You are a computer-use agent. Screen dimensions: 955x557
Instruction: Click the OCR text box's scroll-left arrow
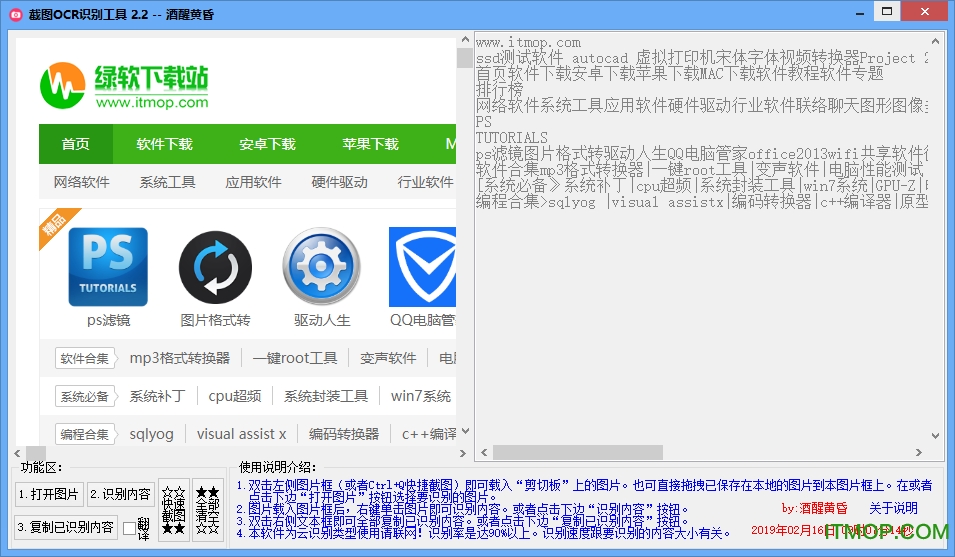click(484, 452)
